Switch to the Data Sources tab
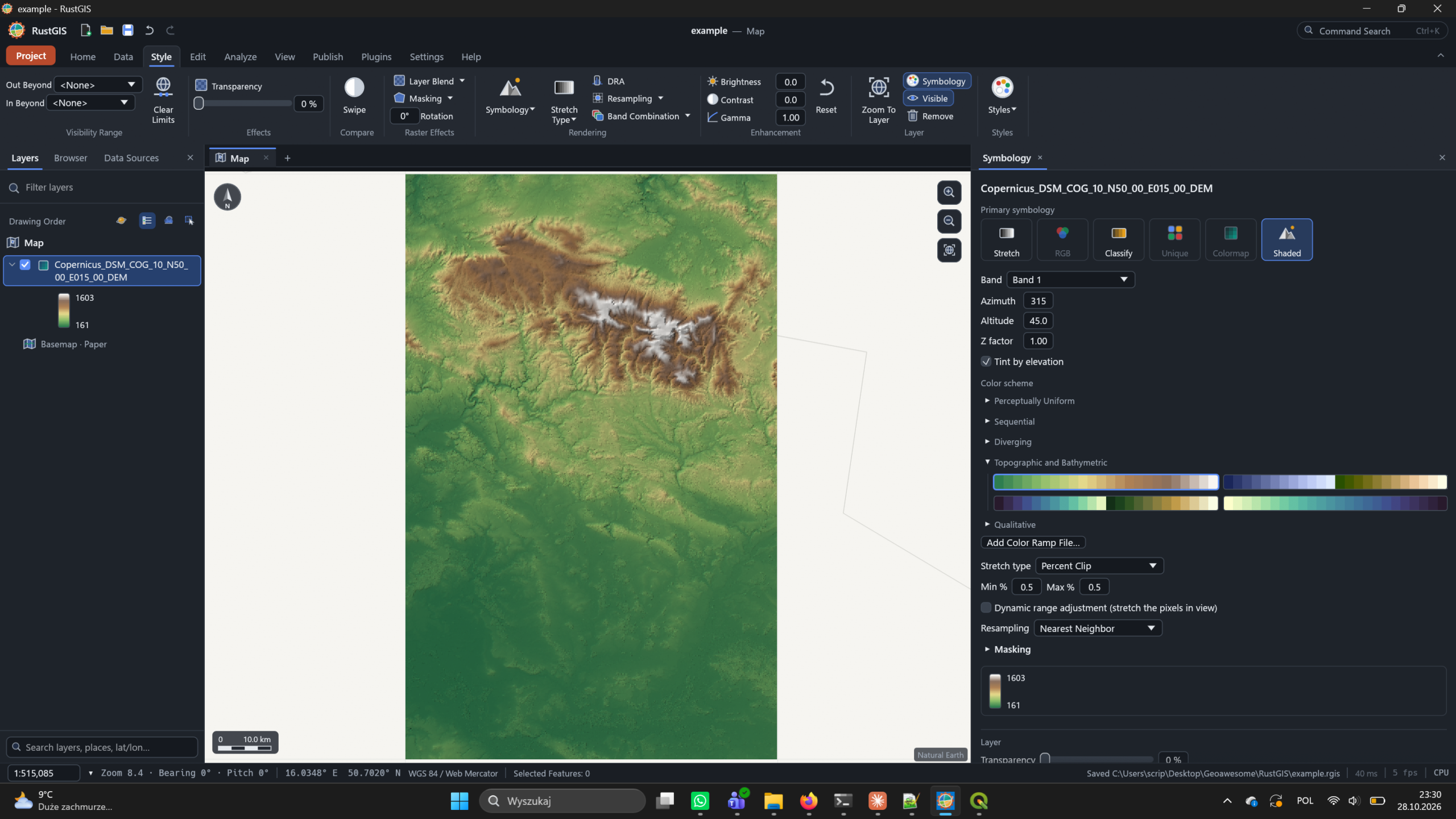1456x819 pixels. (131, 158)
